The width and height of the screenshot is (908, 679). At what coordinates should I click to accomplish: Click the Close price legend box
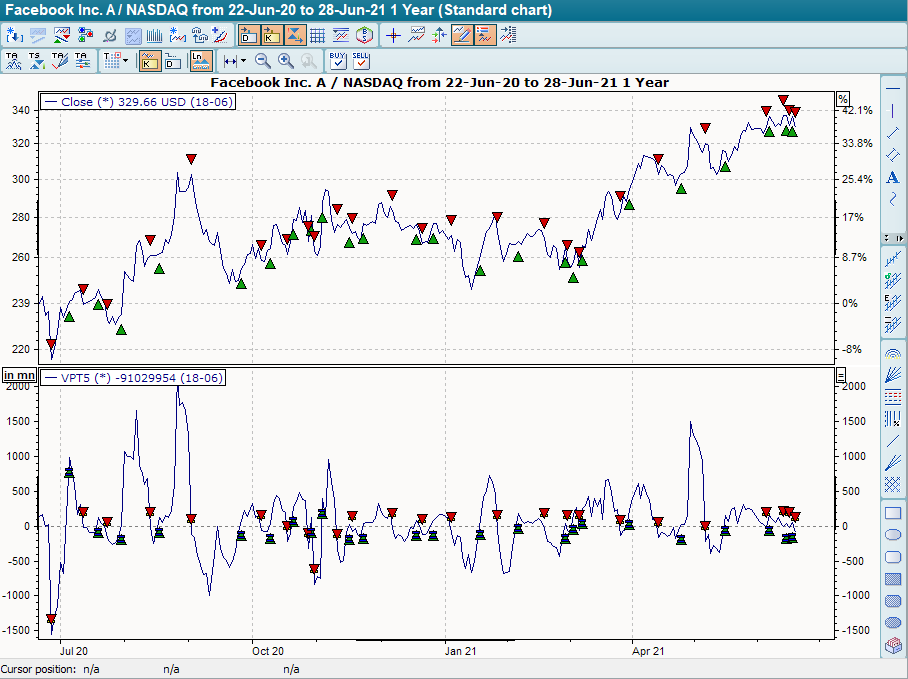point(137,101)
